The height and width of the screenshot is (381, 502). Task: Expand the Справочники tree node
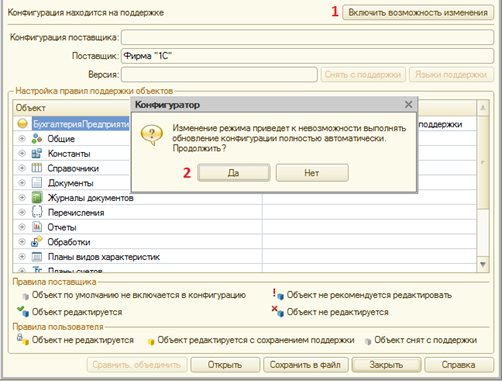[x=22, y=168]
